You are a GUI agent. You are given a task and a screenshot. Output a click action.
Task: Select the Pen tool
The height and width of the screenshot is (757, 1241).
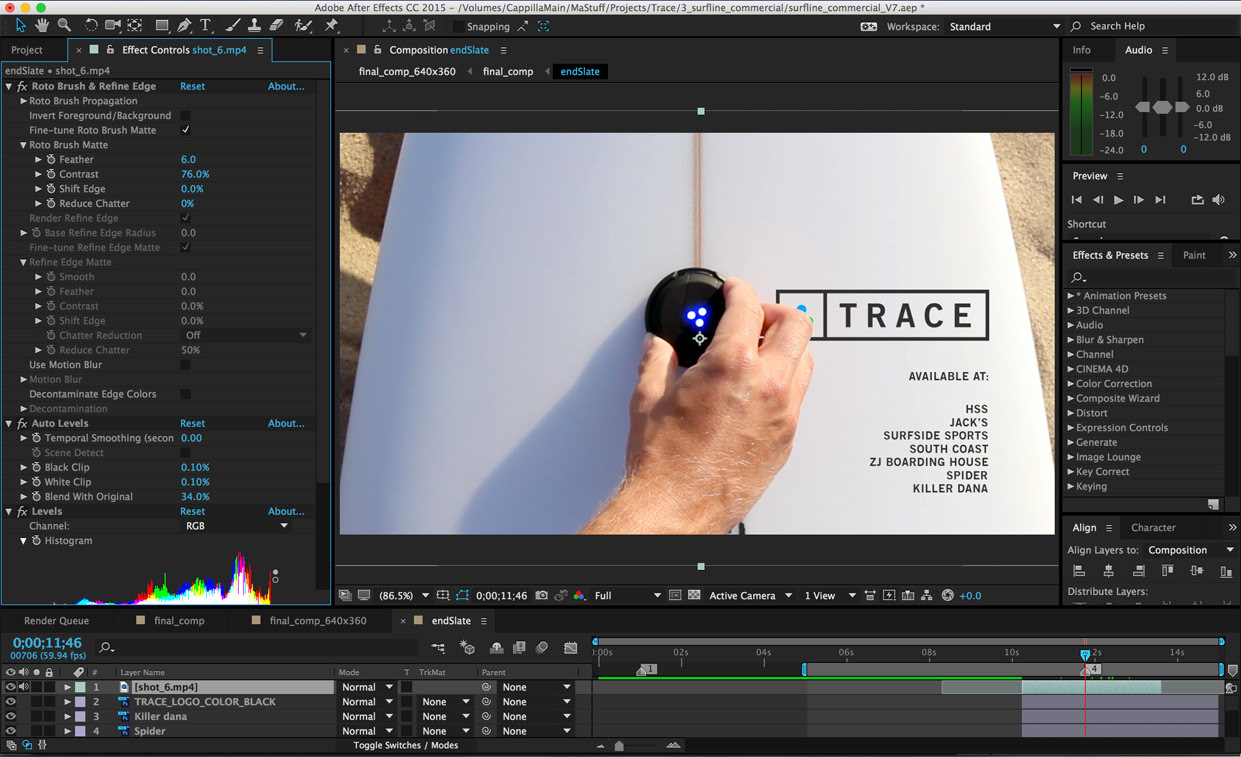pyautogui.click(x=185, y=25)
